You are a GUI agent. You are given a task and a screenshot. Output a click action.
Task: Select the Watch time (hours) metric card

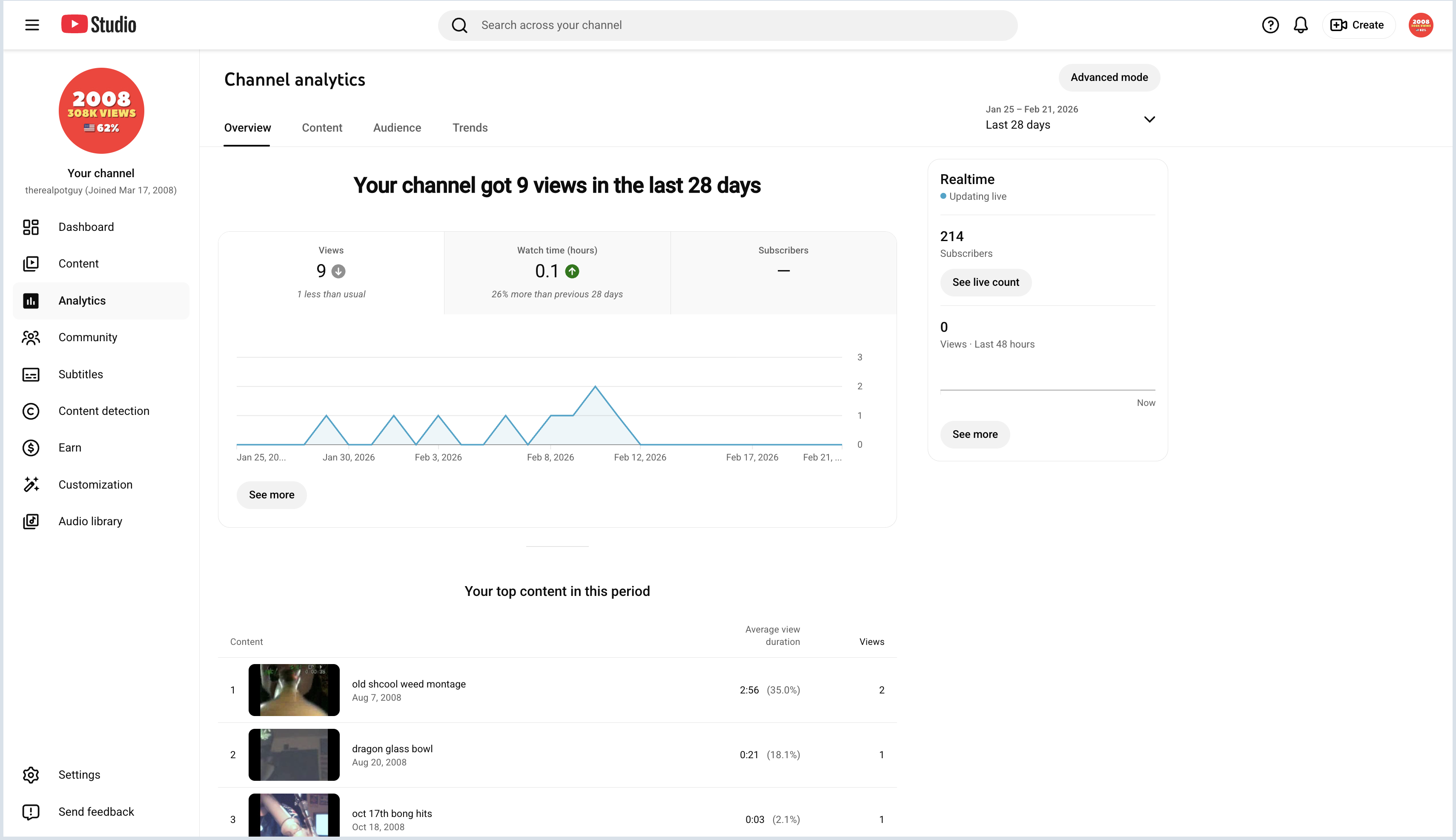pos(557,273)
